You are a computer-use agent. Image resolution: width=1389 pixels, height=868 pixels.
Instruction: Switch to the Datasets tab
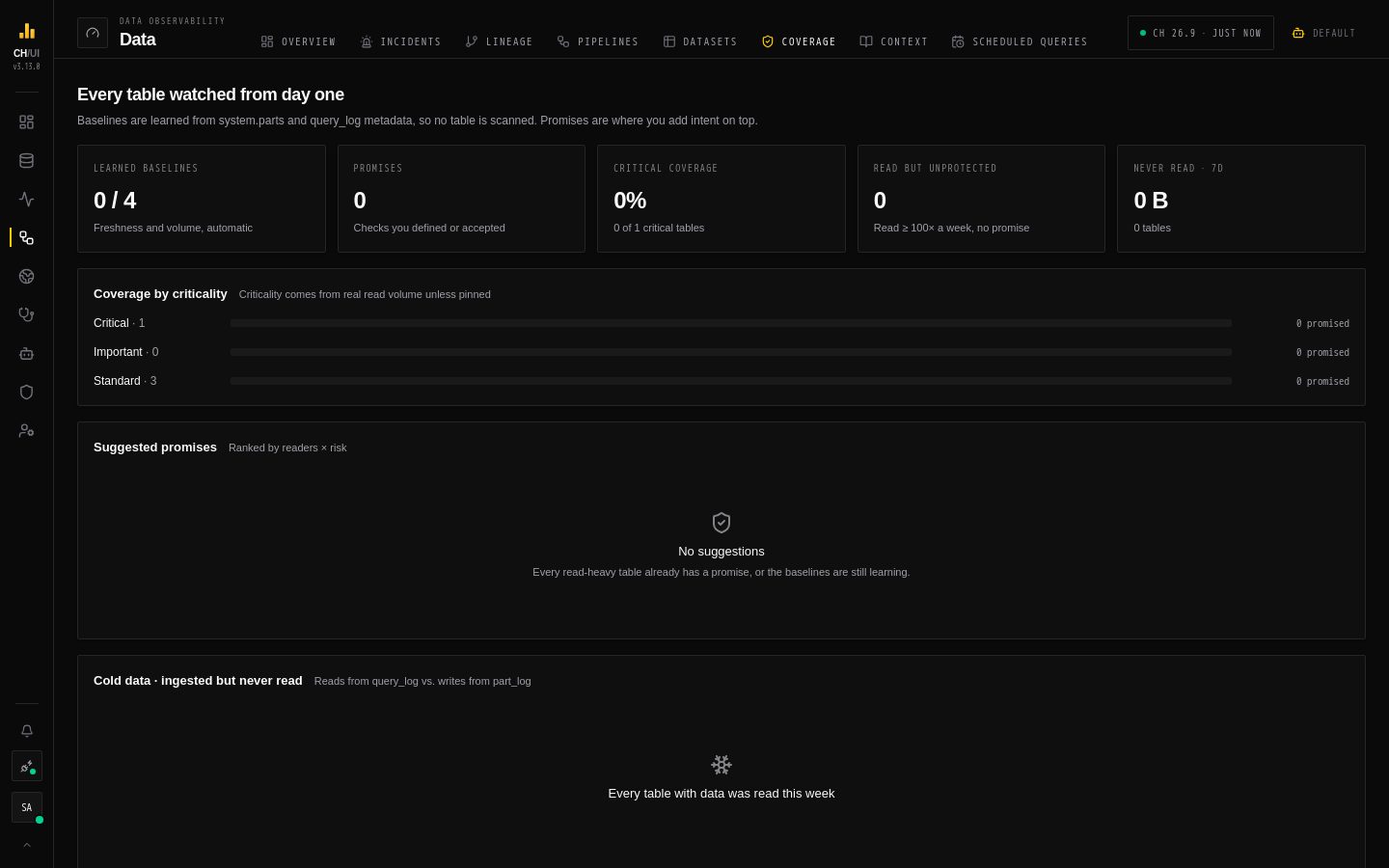pyautogui.click(x=699, y=41)
